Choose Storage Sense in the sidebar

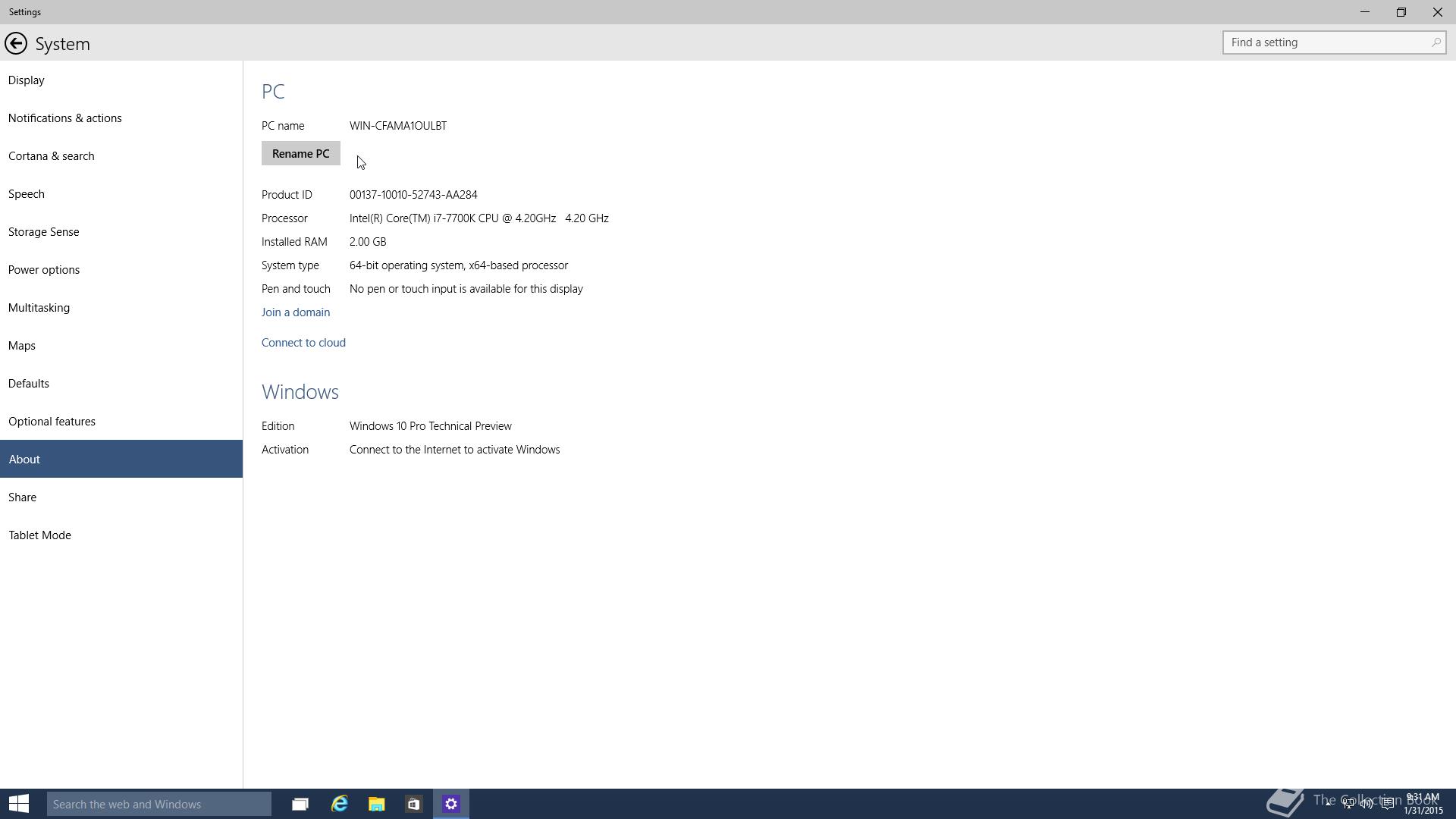tap(121, 232)
